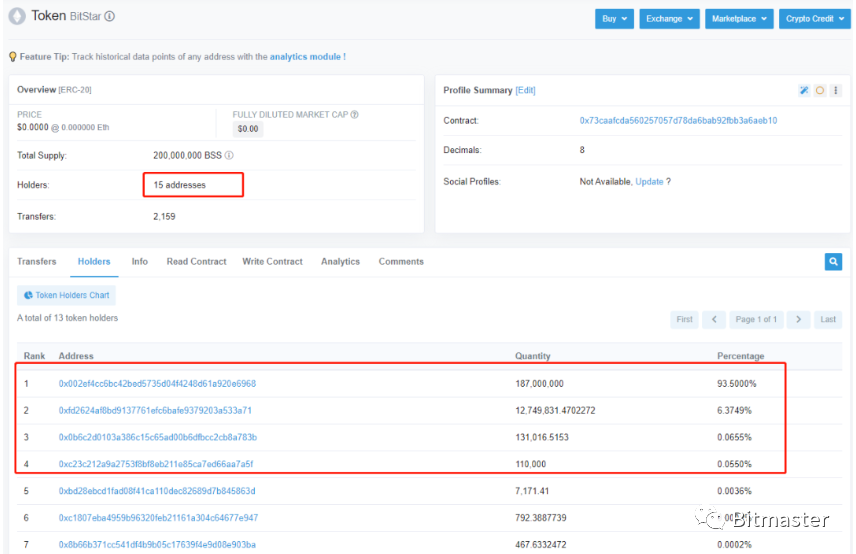Click the 131,016.5153 quantity cell
This screenshot has width=856, height=554.
coord(542,437)
